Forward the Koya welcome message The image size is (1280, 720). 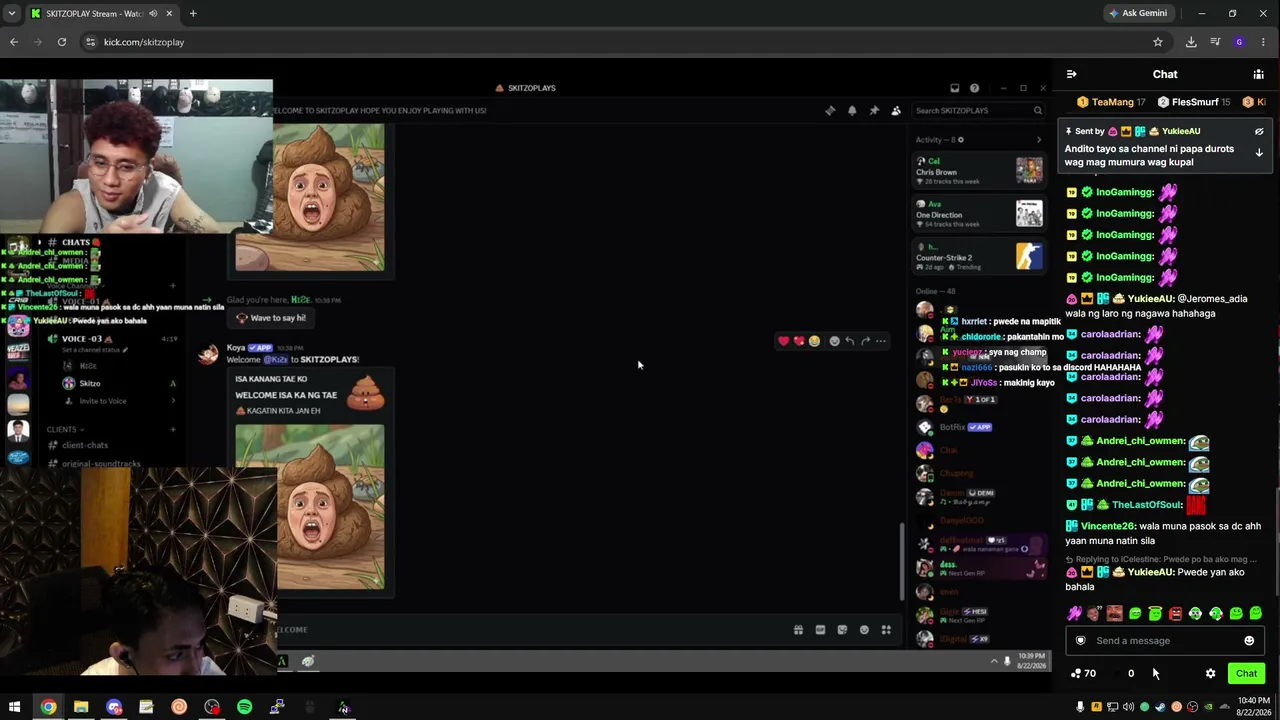[865, 341]
